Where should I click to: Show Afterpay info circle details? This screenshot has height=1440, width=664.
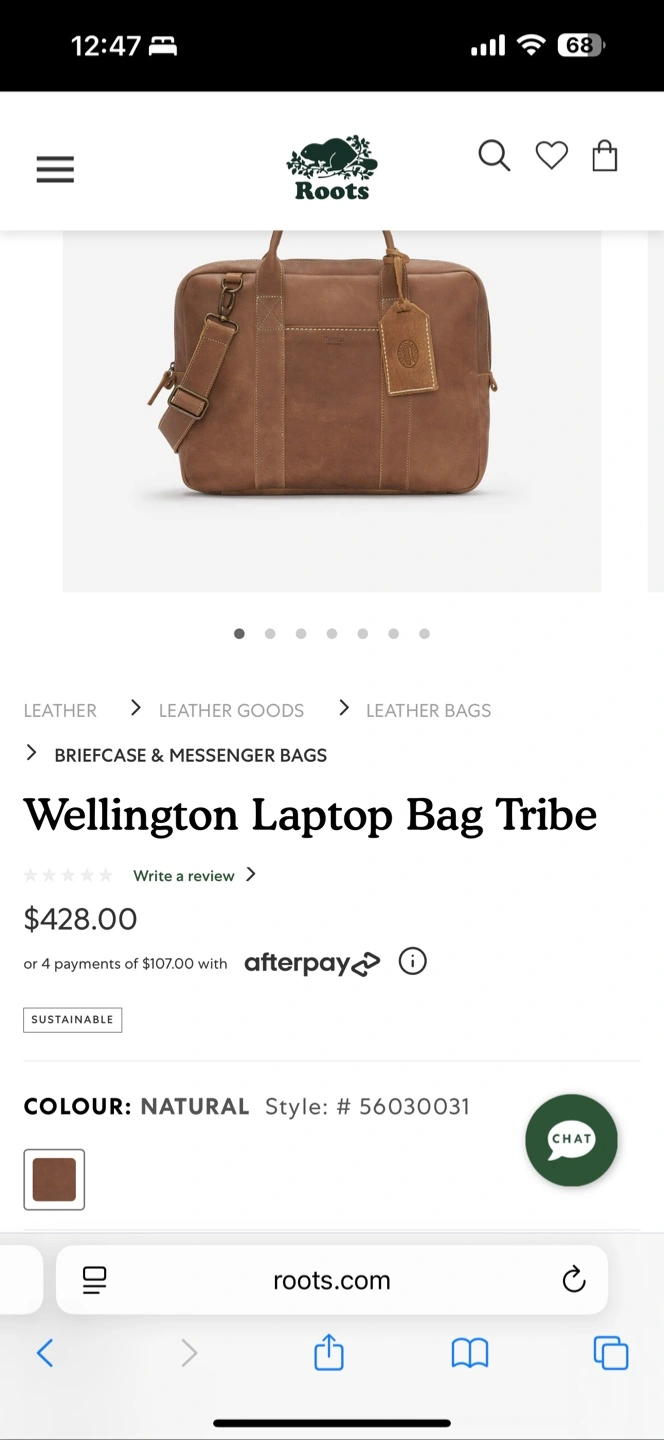click(x=412, y=962)
